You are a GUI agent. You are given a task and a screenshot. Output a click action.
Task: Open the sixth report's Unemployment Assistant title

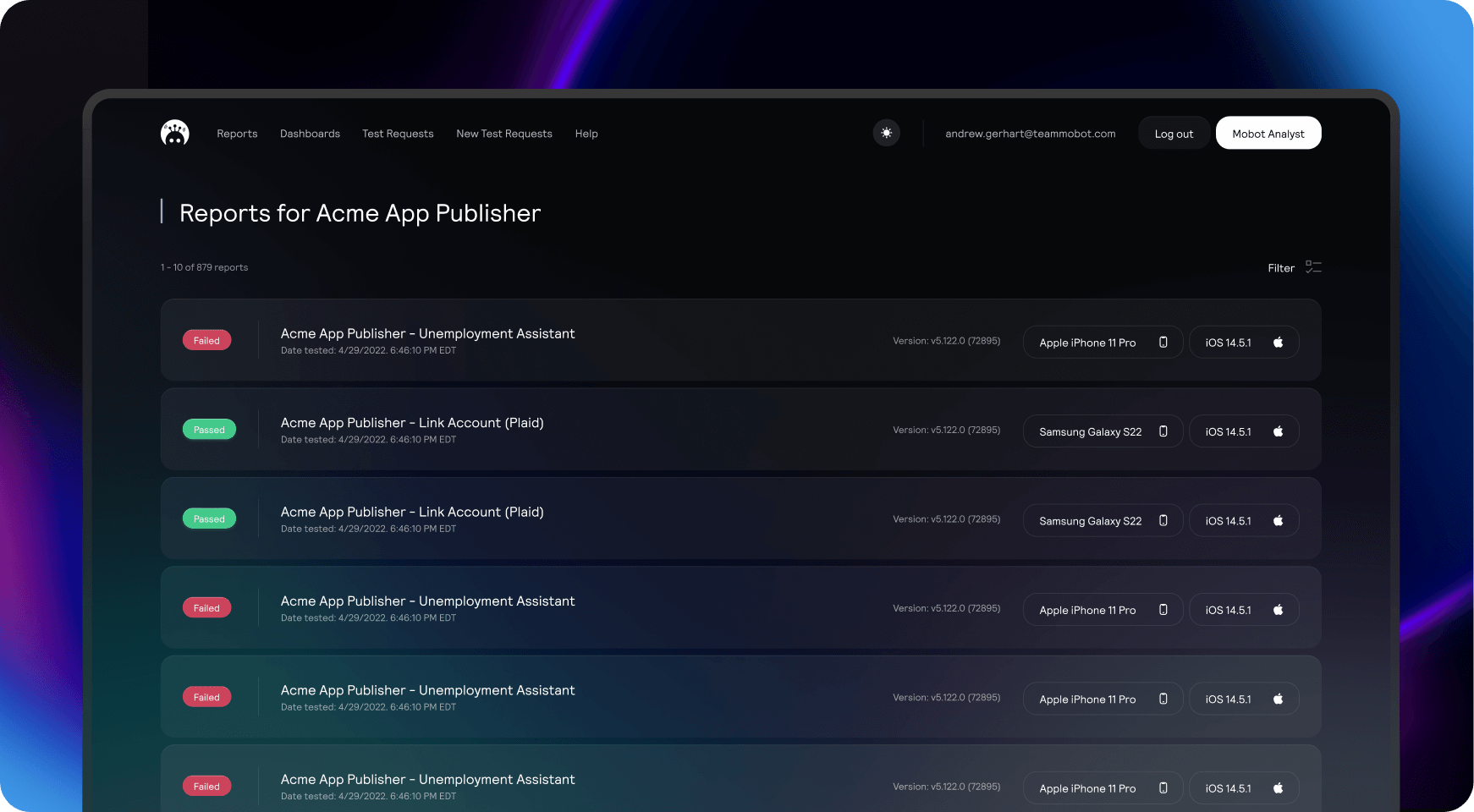(427, 780)
